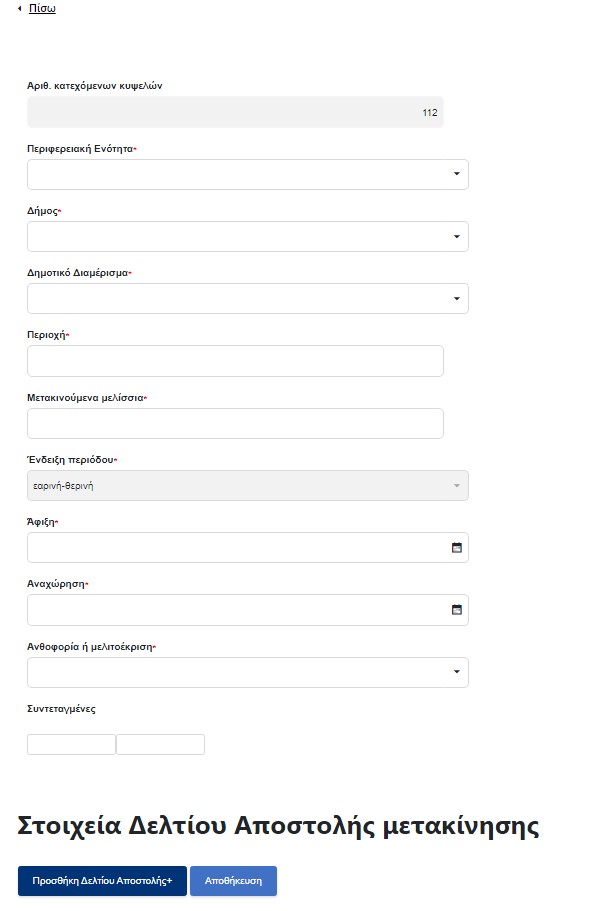Click the arrow on the Δήμος dropdown

456,236
